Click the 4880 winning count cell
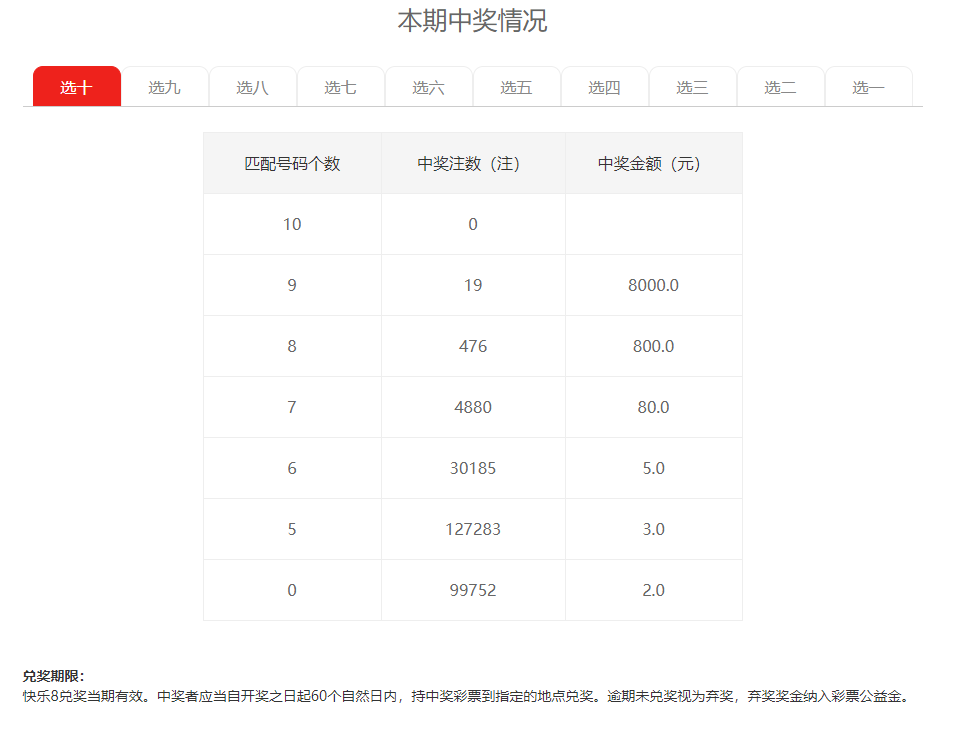 pos(473,407)
